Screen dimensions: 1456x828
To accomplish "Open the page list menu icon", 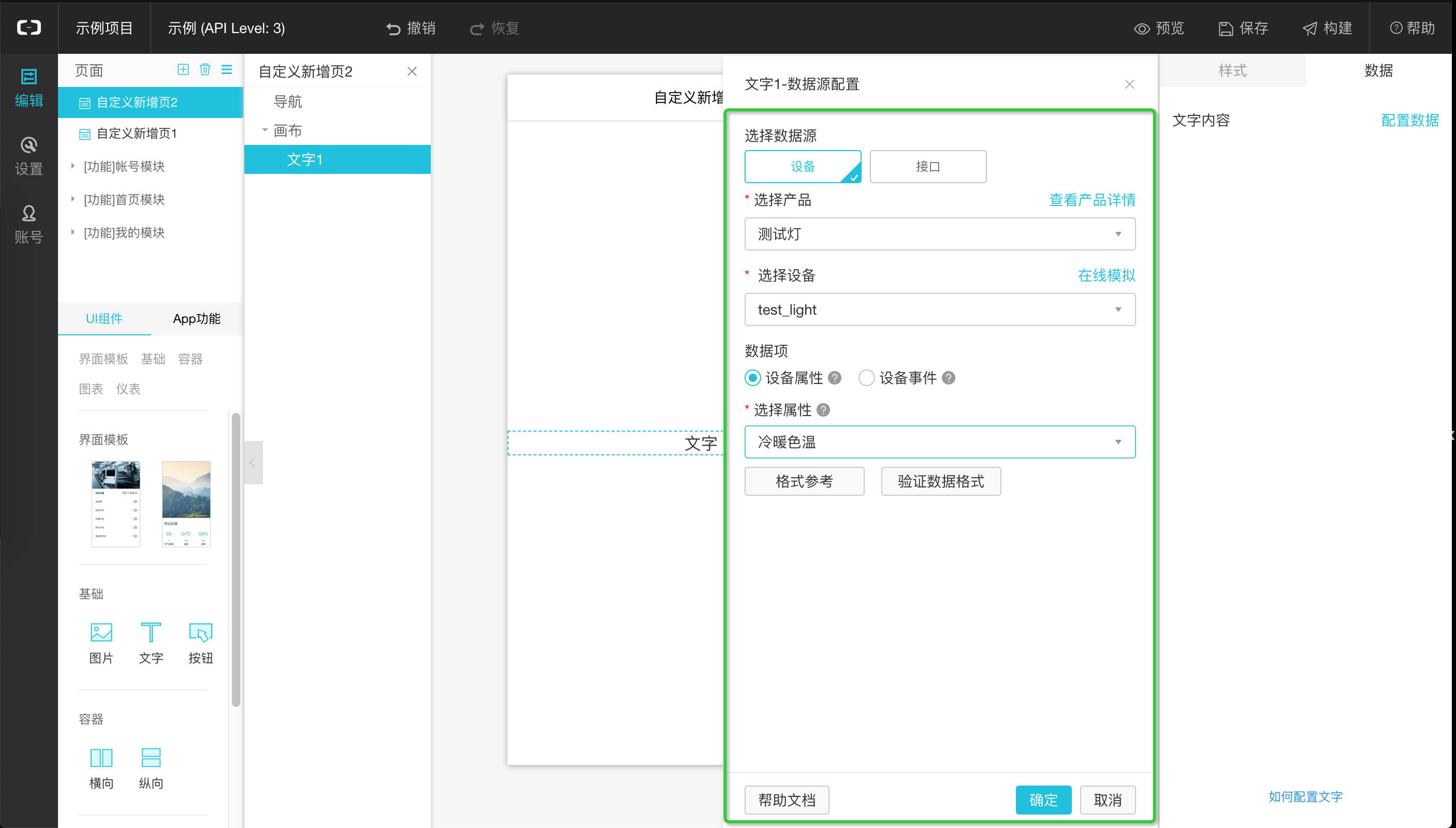I will click(226, 69).
